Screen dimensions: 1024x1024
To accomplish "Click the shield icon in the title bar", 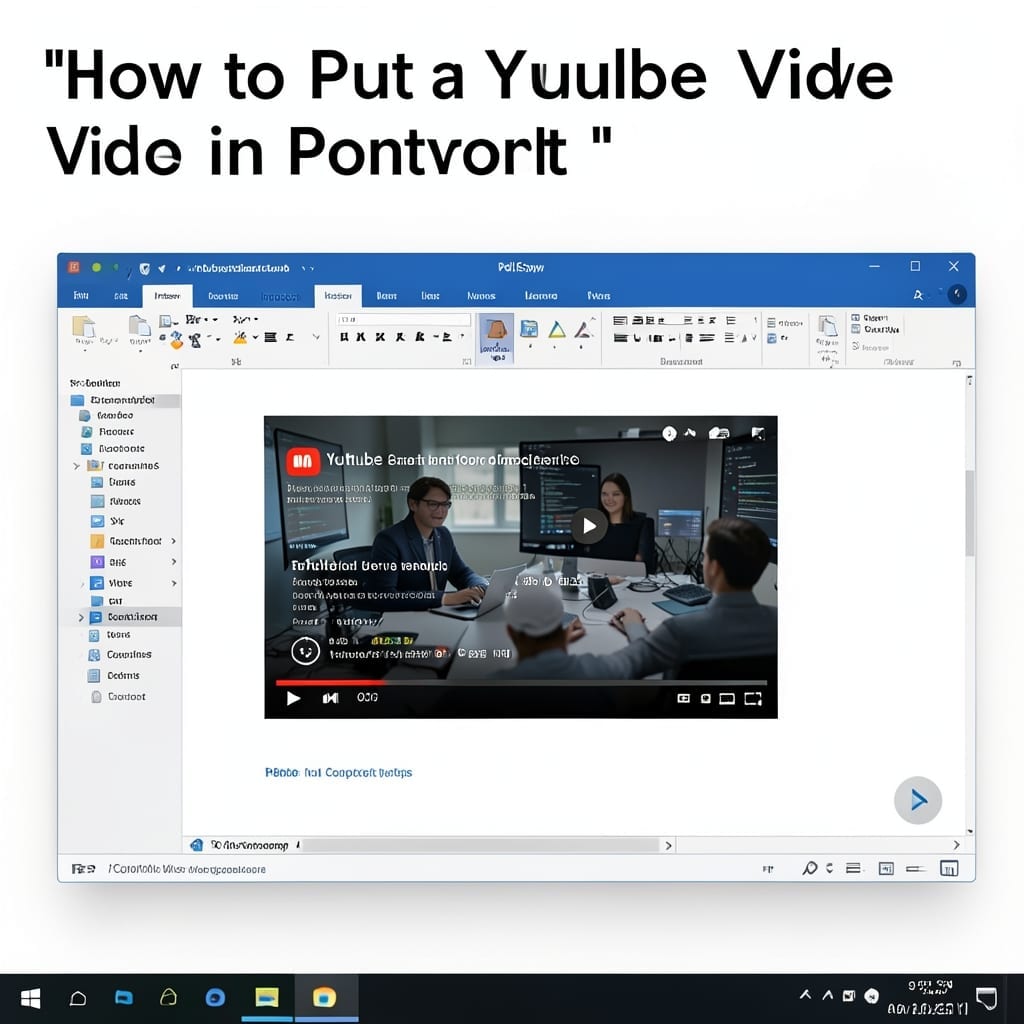I will (x=144, y=268).
